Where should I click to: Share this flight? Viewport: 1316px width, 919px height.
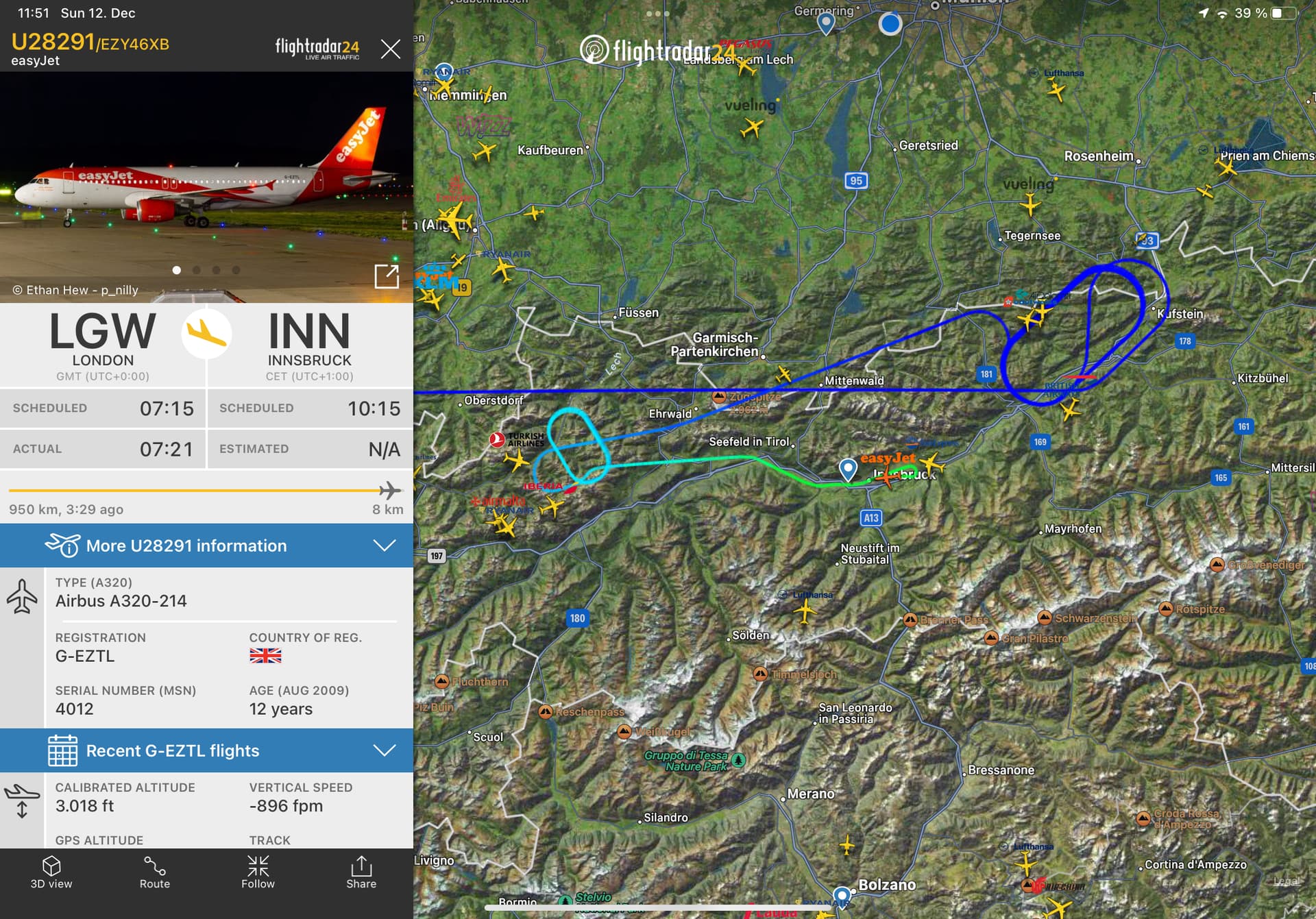click(361, 872)
